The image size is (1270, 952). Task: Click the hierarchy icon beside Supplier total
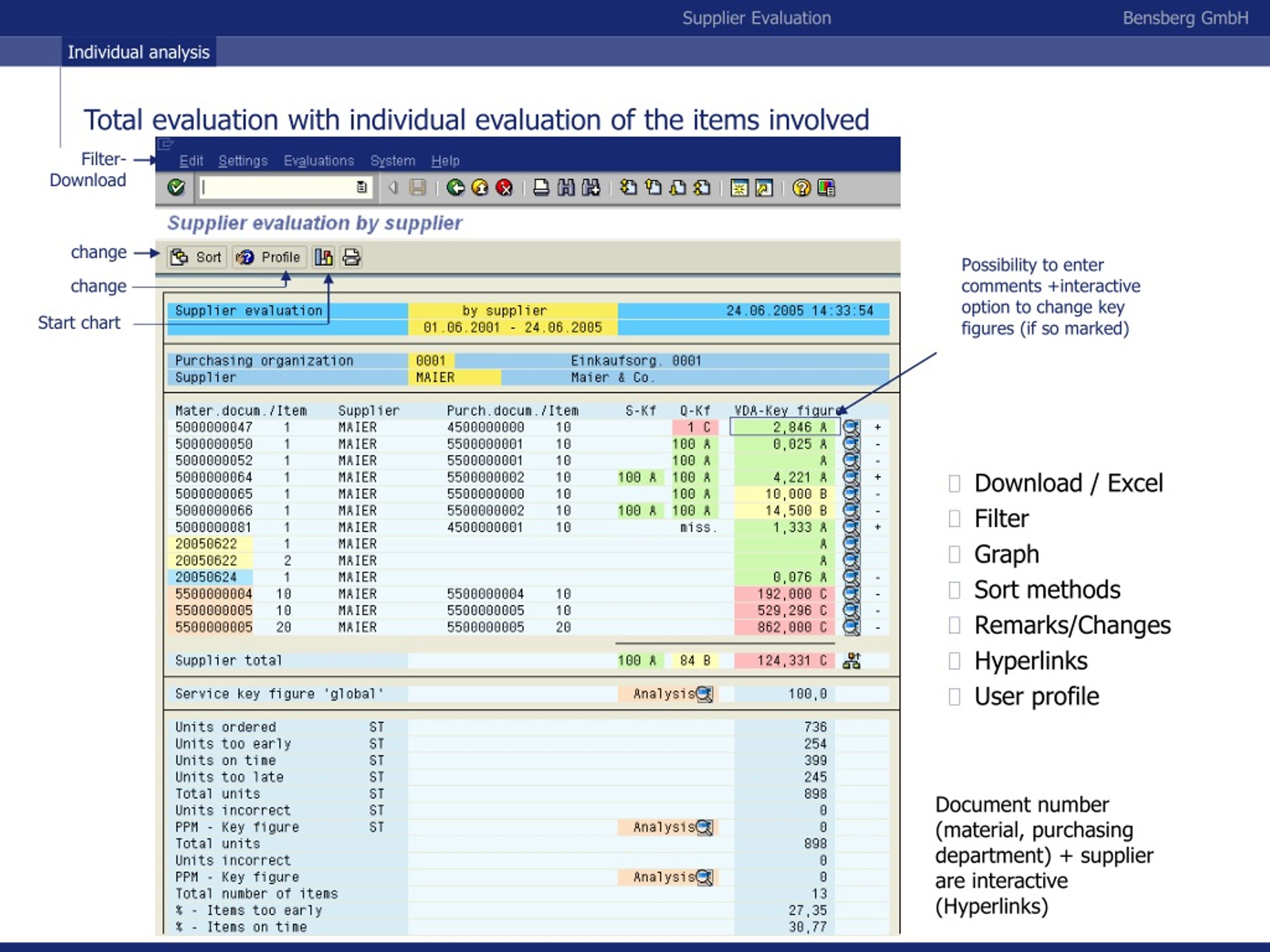(x=851, y=661)
